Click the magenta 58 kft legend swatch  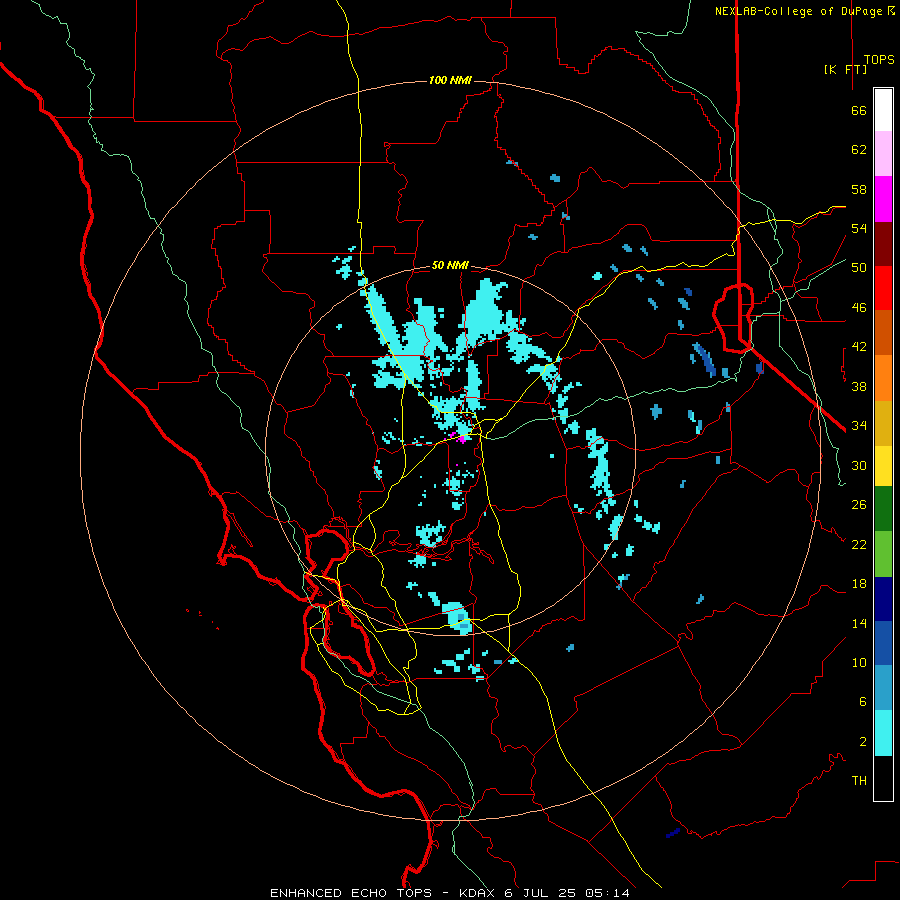click(883, 199)
